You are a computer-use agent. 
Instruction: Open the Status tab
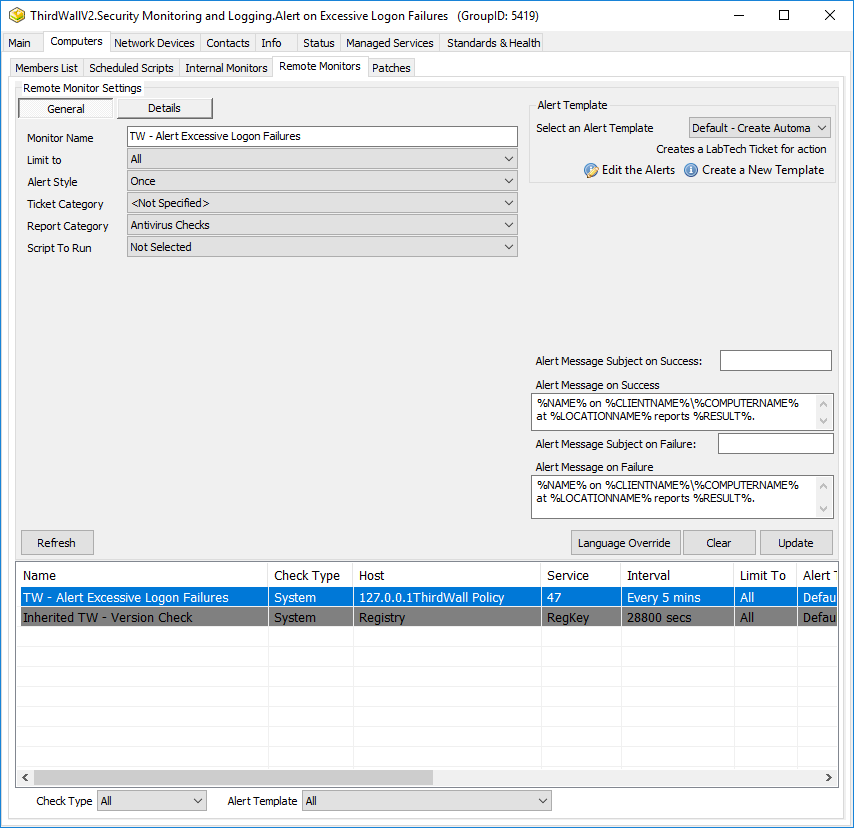[319, 43]
